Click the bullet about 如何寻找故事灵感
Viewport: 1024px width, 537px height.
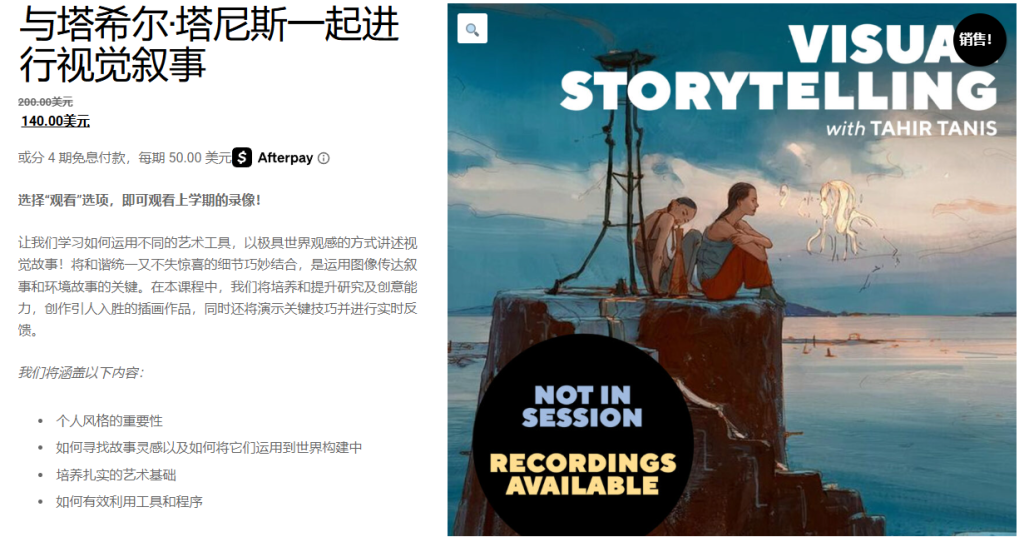click(208, 448)
